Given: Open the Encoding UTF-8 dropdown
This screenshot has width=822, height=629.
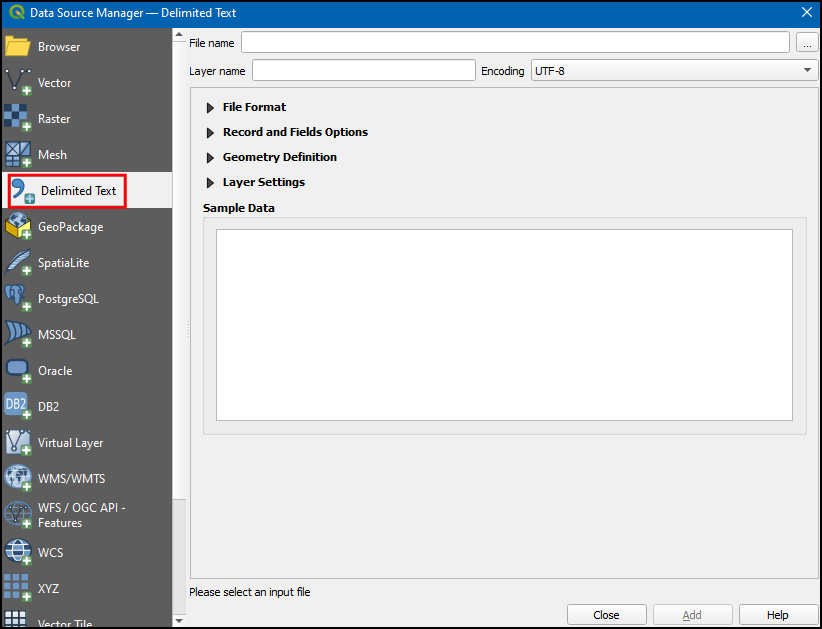Looking at the screenshot, I should [x=674, y=71].
